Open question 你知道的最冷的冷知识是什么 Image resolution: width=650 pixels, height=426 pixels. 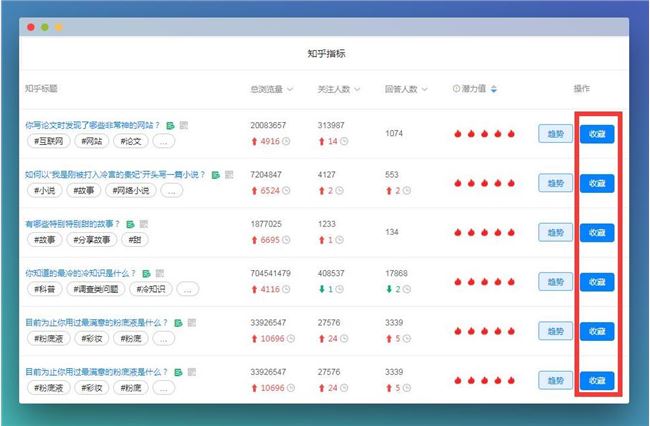tap(80, 273)
